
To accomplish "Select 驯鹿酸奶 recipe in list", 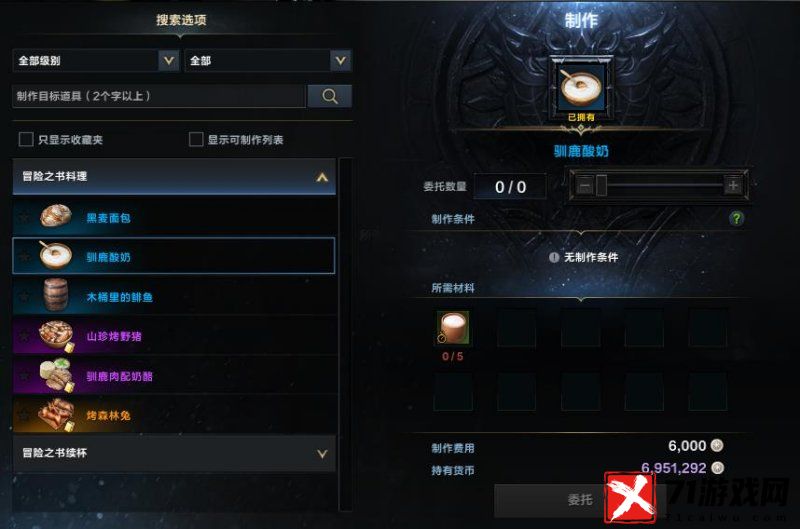I will [174, 256].
